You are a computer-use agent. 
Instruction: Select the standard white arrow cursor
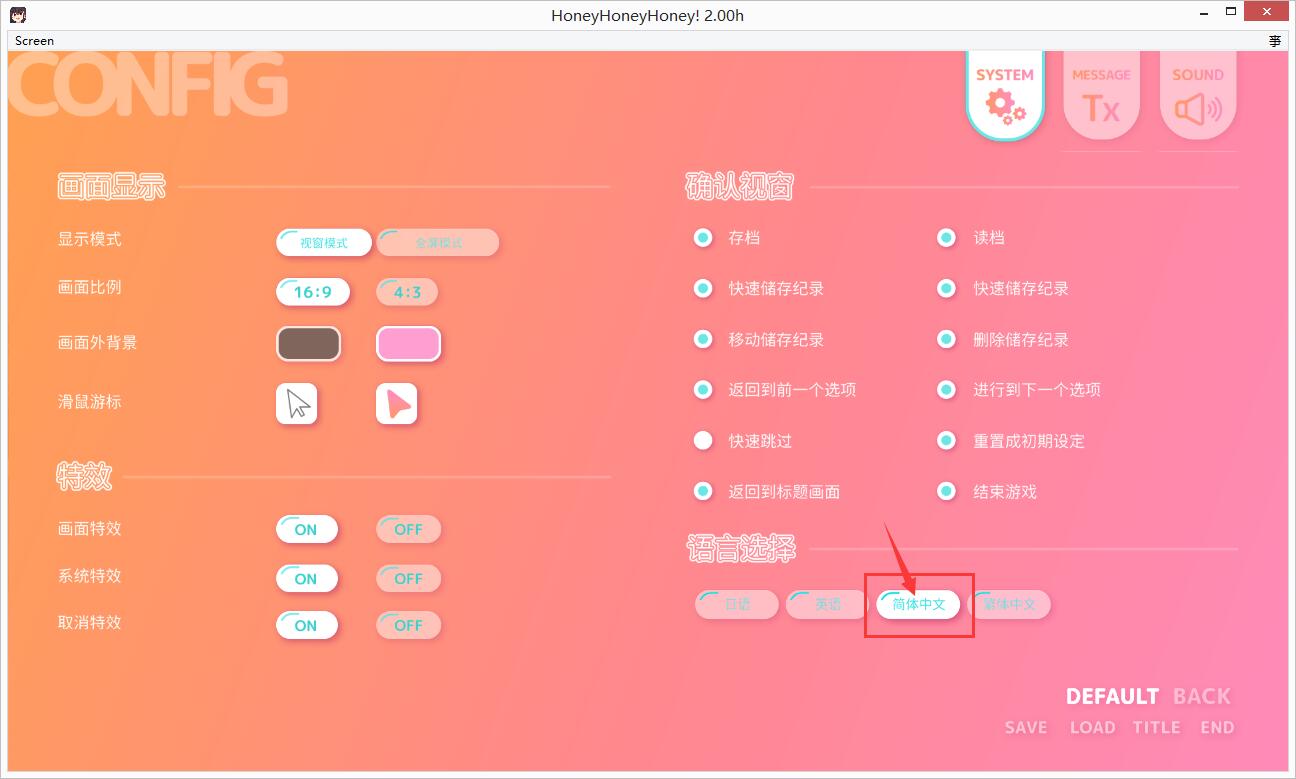tap(297, 404)
